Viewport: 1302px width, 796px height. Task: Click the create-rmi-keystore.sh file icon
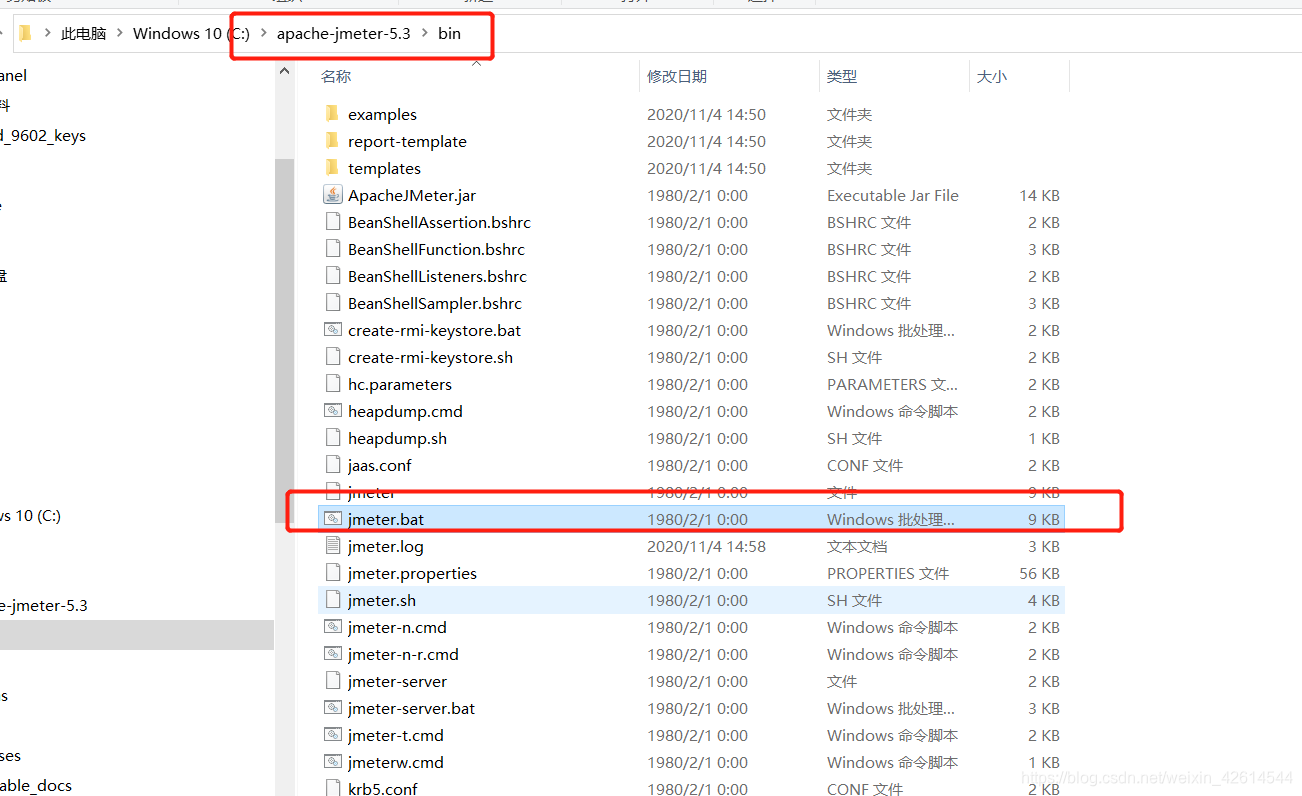point(332,357)
